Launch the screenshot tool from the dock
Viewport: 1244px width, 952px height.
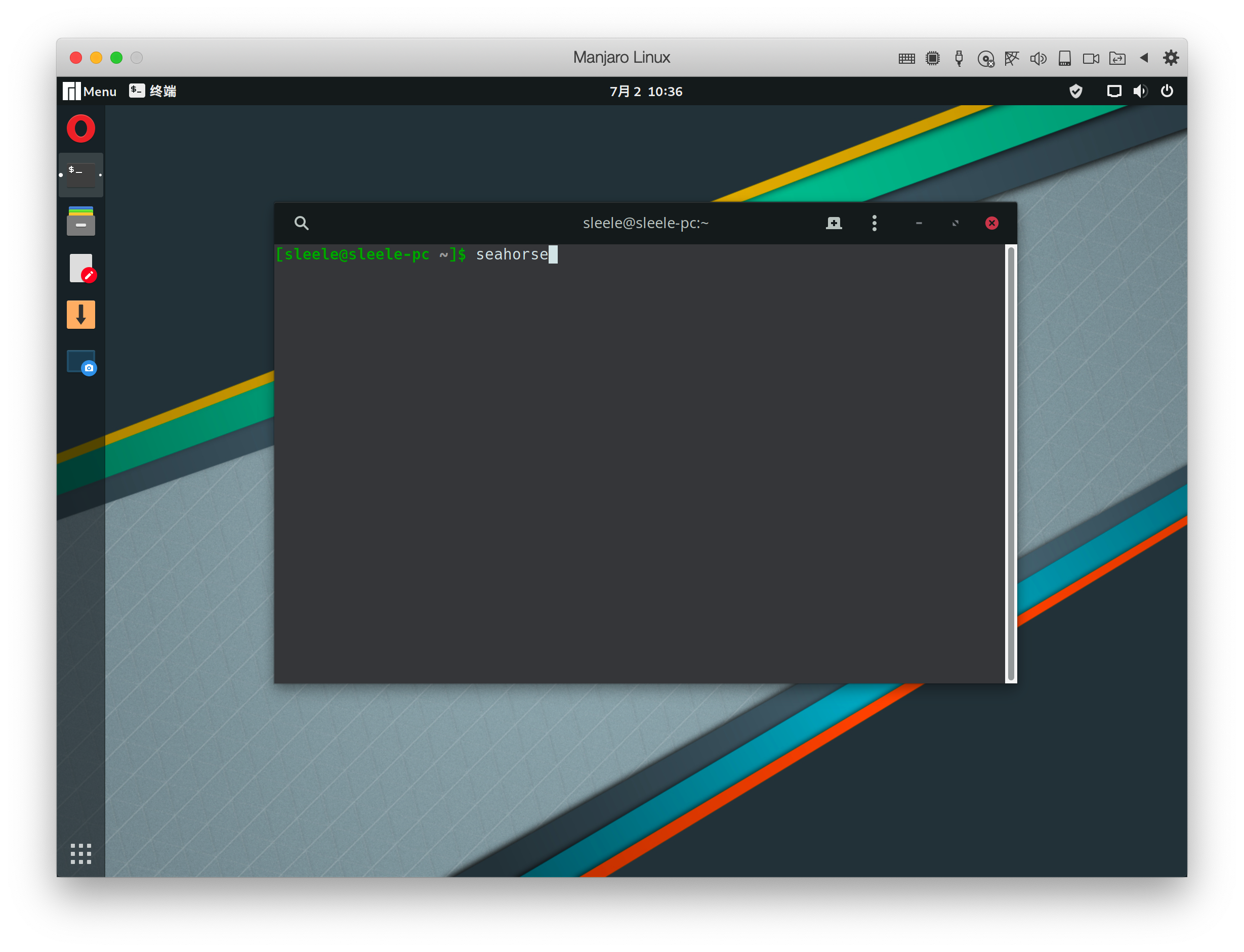[80, 362]
